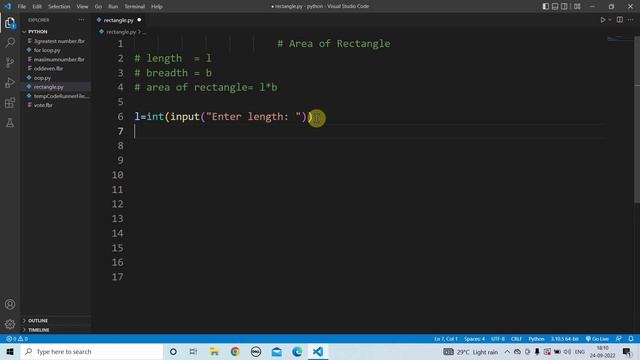Open the Search view in activity bar
640x360 pixels.
pos(10,42)
